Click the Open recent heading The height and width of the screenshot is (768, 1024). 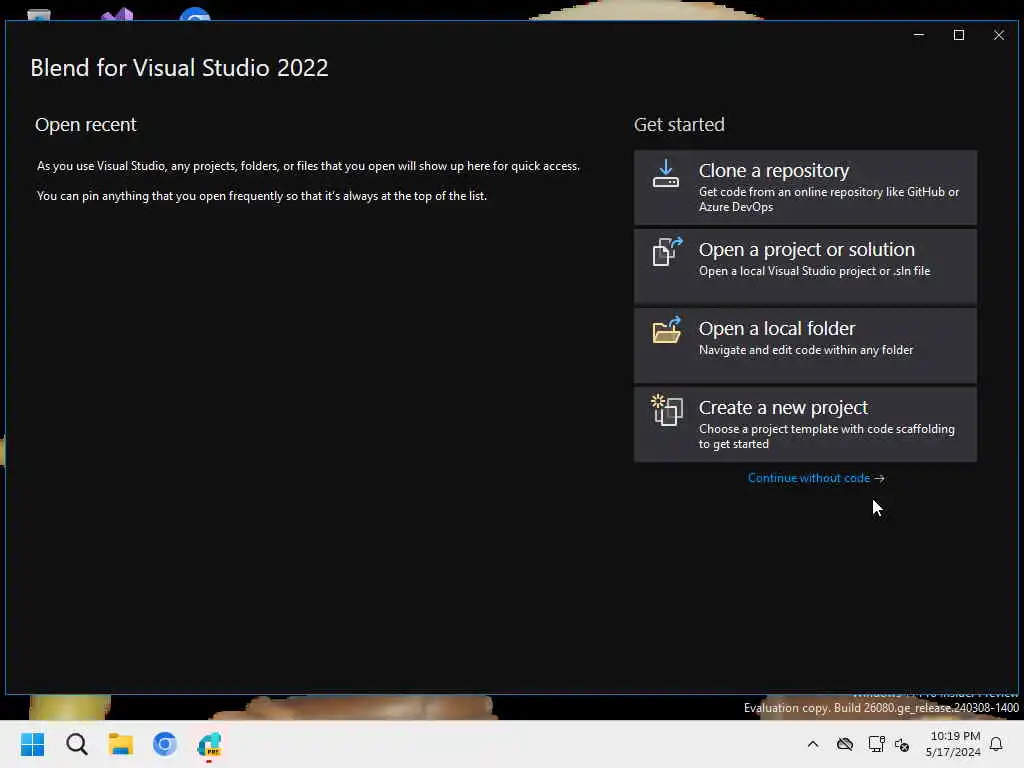click(x=86, y=125)
